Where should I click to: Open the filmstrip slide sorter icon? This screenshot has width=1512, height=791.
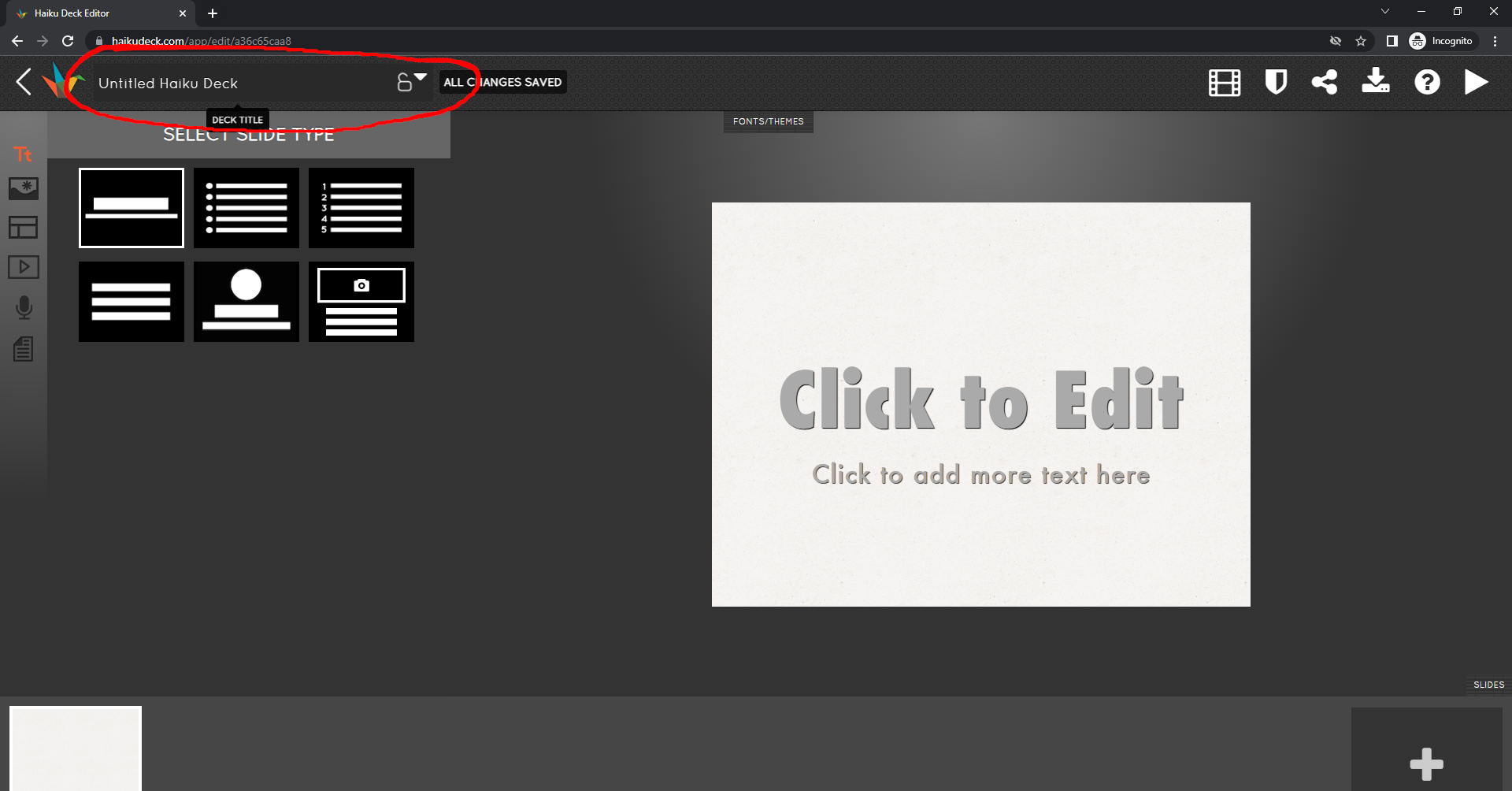coord(1225,82)
